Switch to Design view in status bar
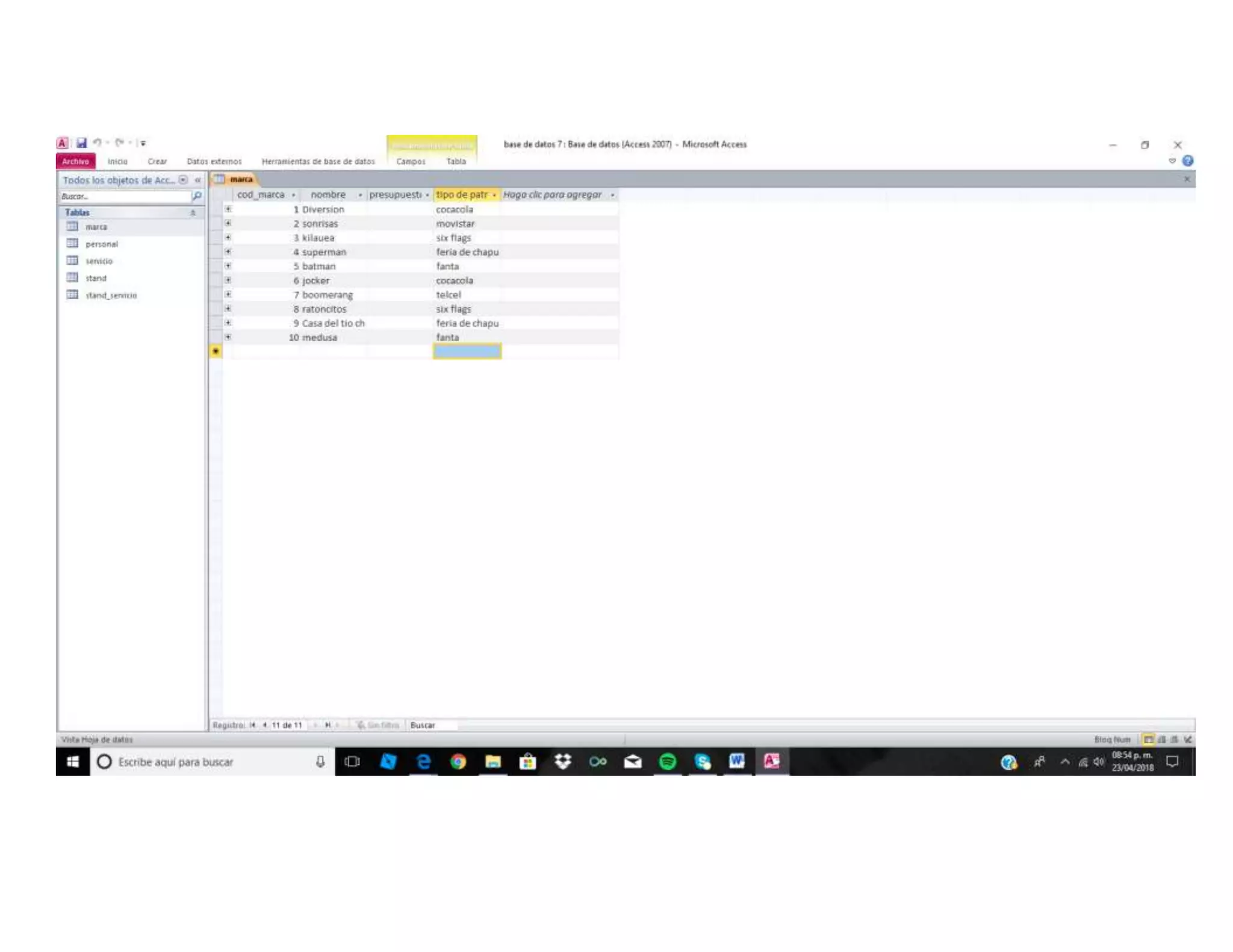 coord(1187,740)
